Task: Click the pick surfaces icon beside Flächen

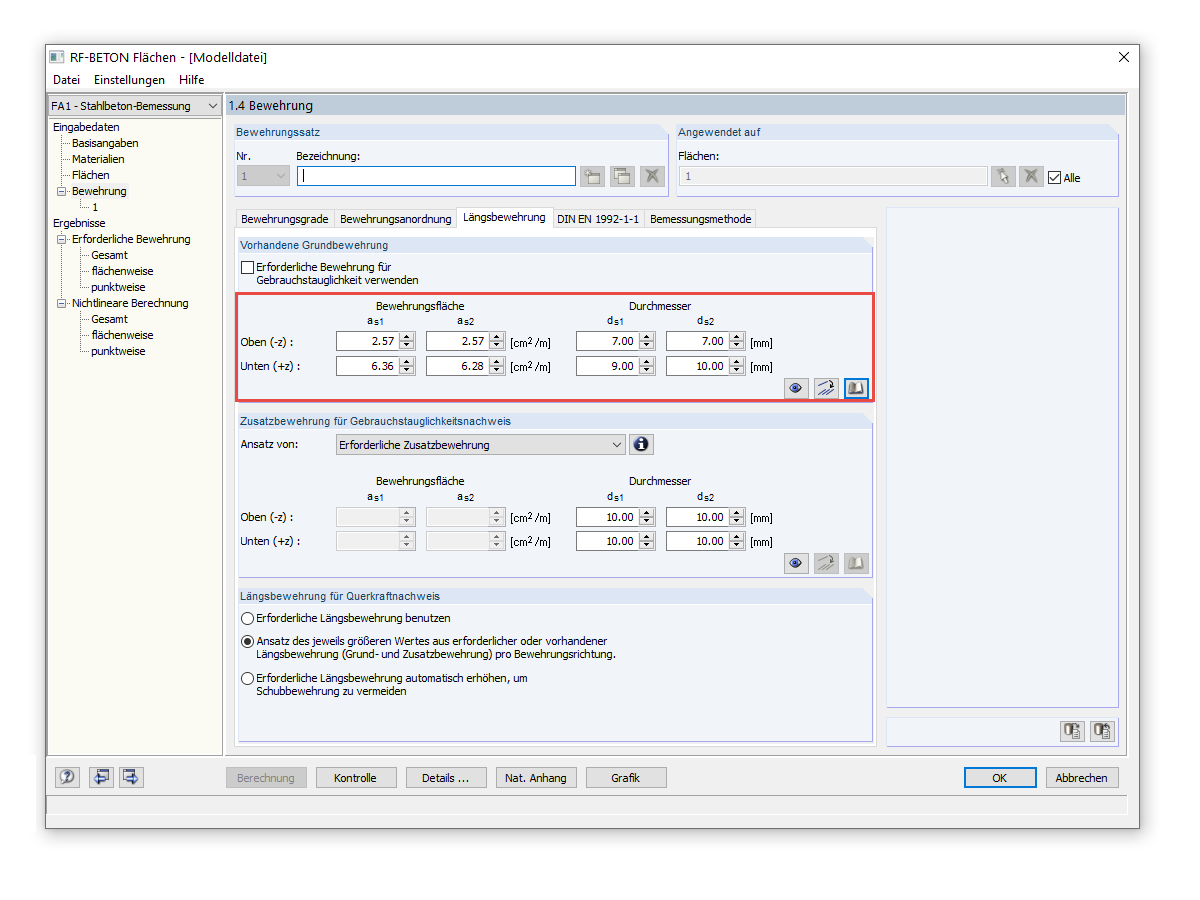Action: coord(1003,176)
